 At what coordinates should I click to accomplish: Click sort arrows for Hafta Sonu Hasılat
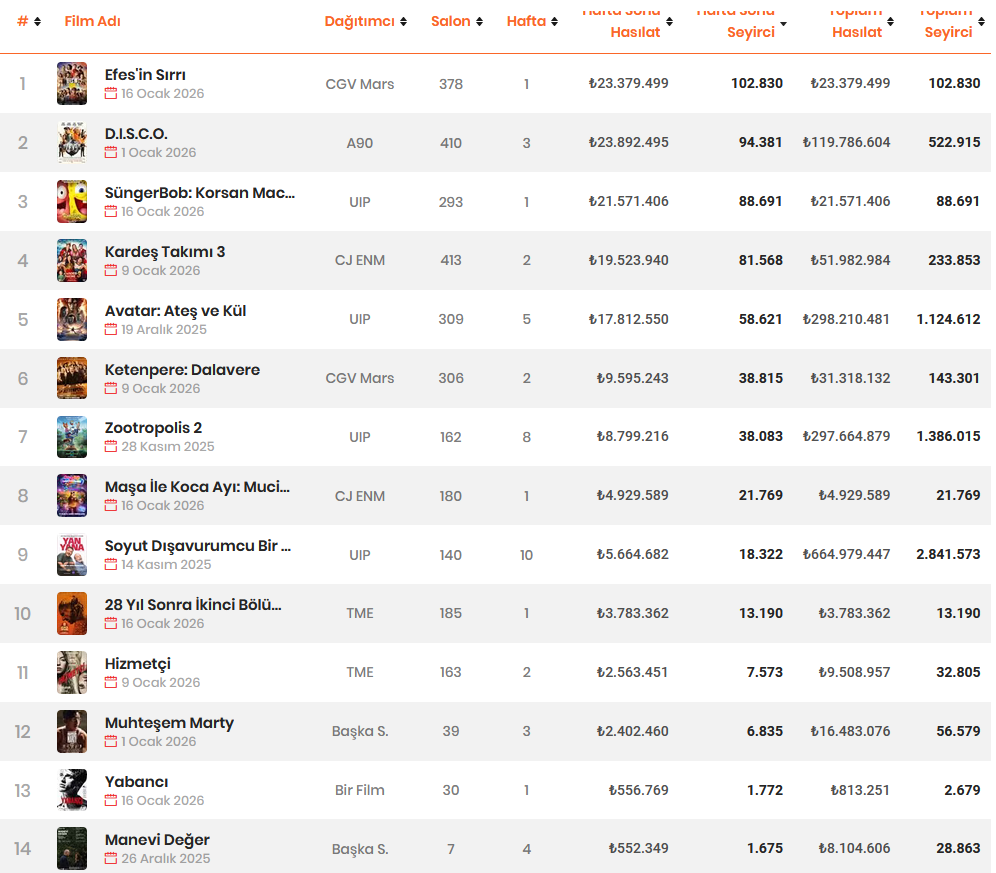pos(669,22)
